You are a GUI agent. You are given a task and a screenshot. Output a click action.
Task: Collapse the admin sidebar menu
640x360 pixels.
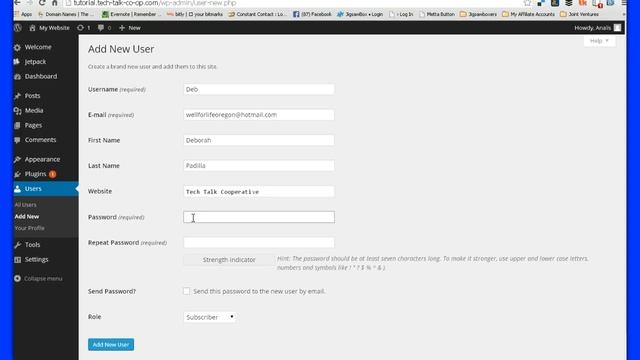coord(38,278)
